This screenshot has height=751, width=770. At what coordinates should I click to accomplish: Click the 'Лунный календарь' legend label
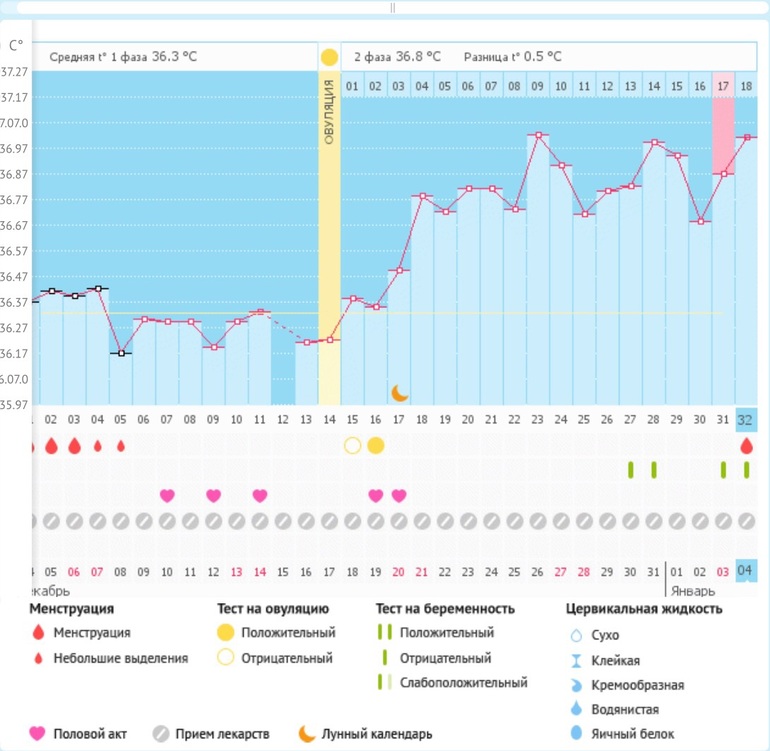click(377, 734)
